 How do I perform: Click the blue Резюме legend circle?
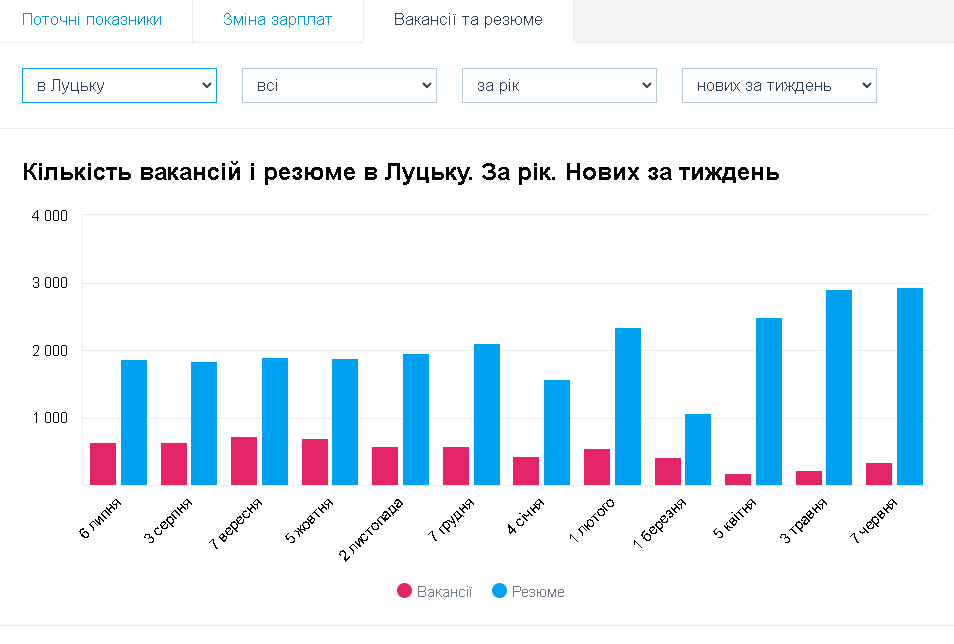coord(500,592)
